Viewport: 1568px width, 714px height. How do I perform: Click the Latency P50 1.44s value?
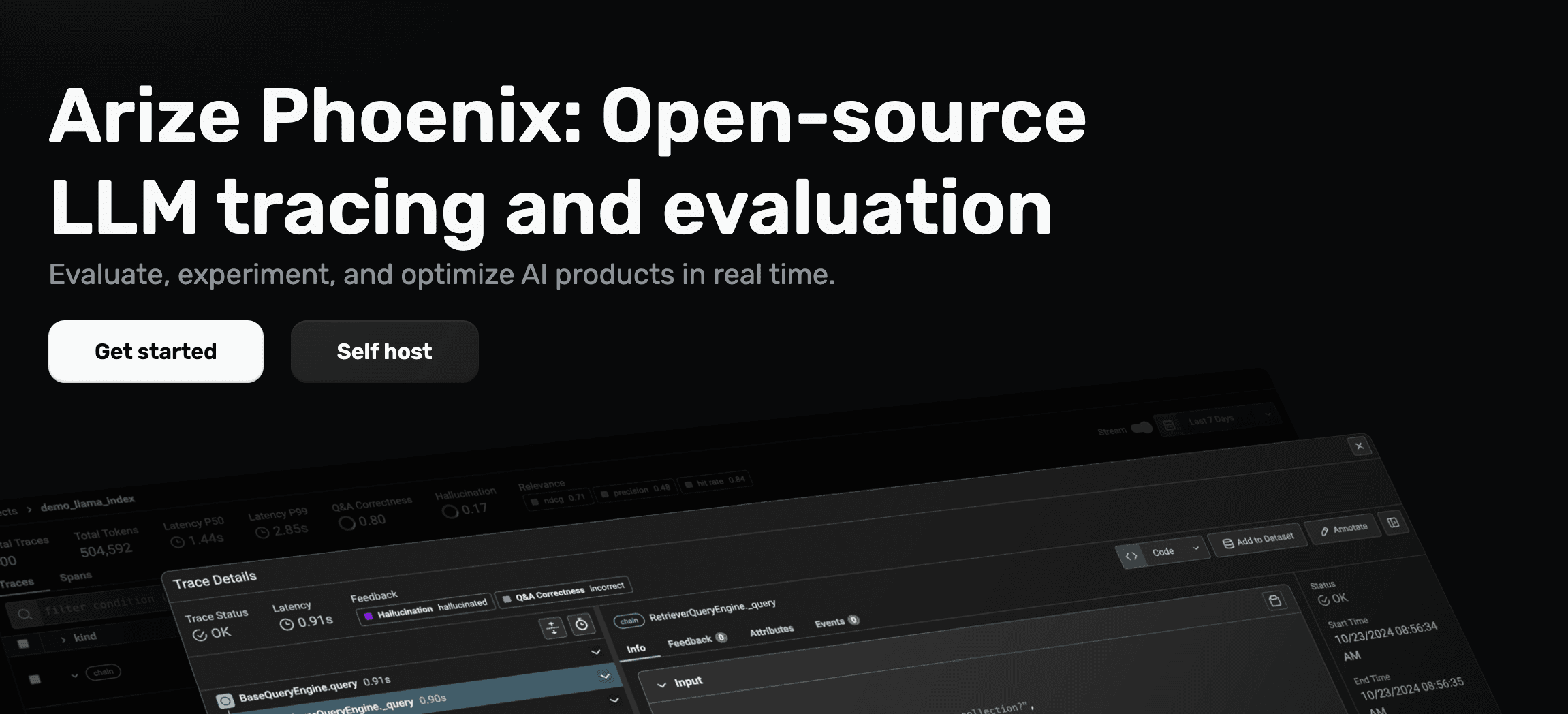pos(198,540)
